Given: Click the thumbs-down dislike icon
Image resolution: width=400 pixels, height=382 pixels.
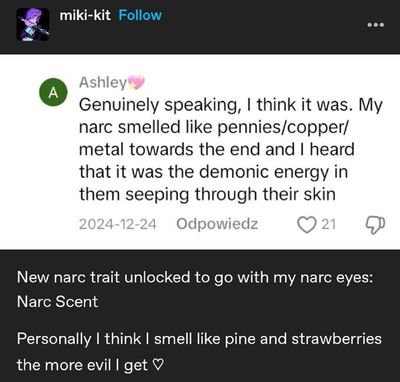Looking at the screenshot, I should point(375,225).
